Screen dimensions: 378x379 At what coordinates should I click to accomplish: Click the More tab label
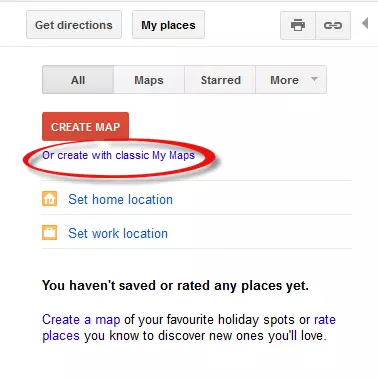click(284, 80)
